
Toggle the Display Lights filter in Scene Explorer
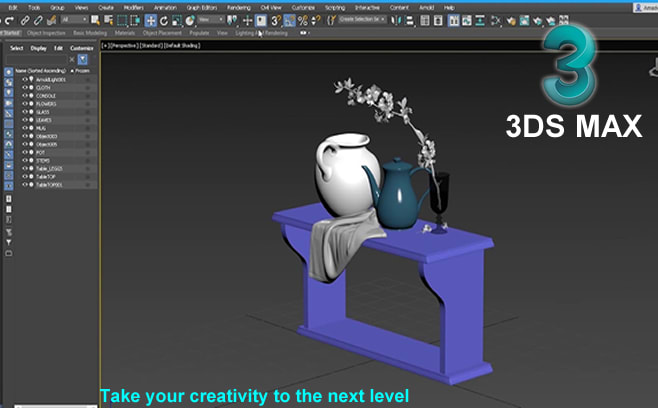pos(8,93)
